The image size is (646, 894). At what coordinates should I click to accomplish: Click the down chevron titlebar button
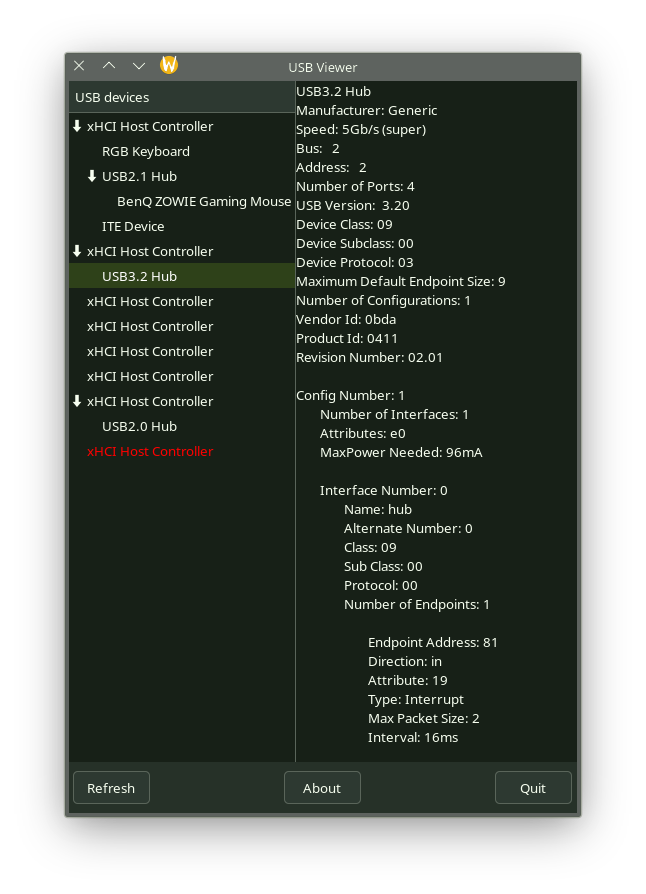click(x=139, y=66)
